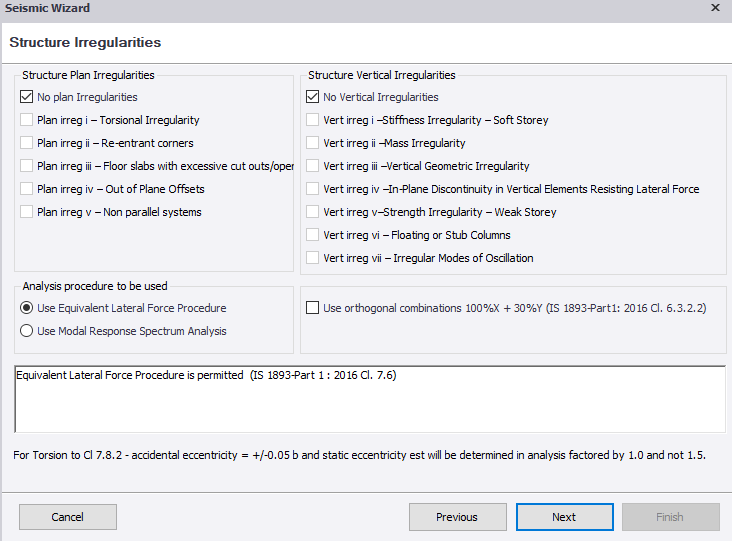Enable Plan irreg i Torsional Irregularity
This screenshot has width=732, height=541.
27,120
